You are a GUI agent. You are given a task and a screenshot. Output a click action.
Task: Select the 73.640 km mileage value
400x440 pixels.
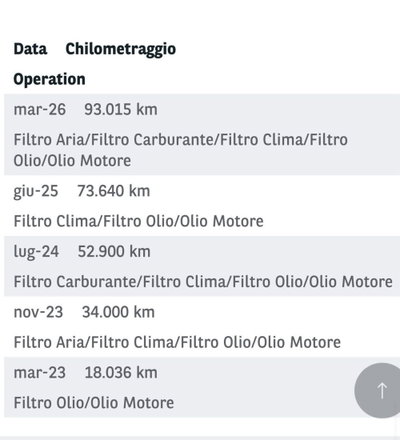coord(114,191)
